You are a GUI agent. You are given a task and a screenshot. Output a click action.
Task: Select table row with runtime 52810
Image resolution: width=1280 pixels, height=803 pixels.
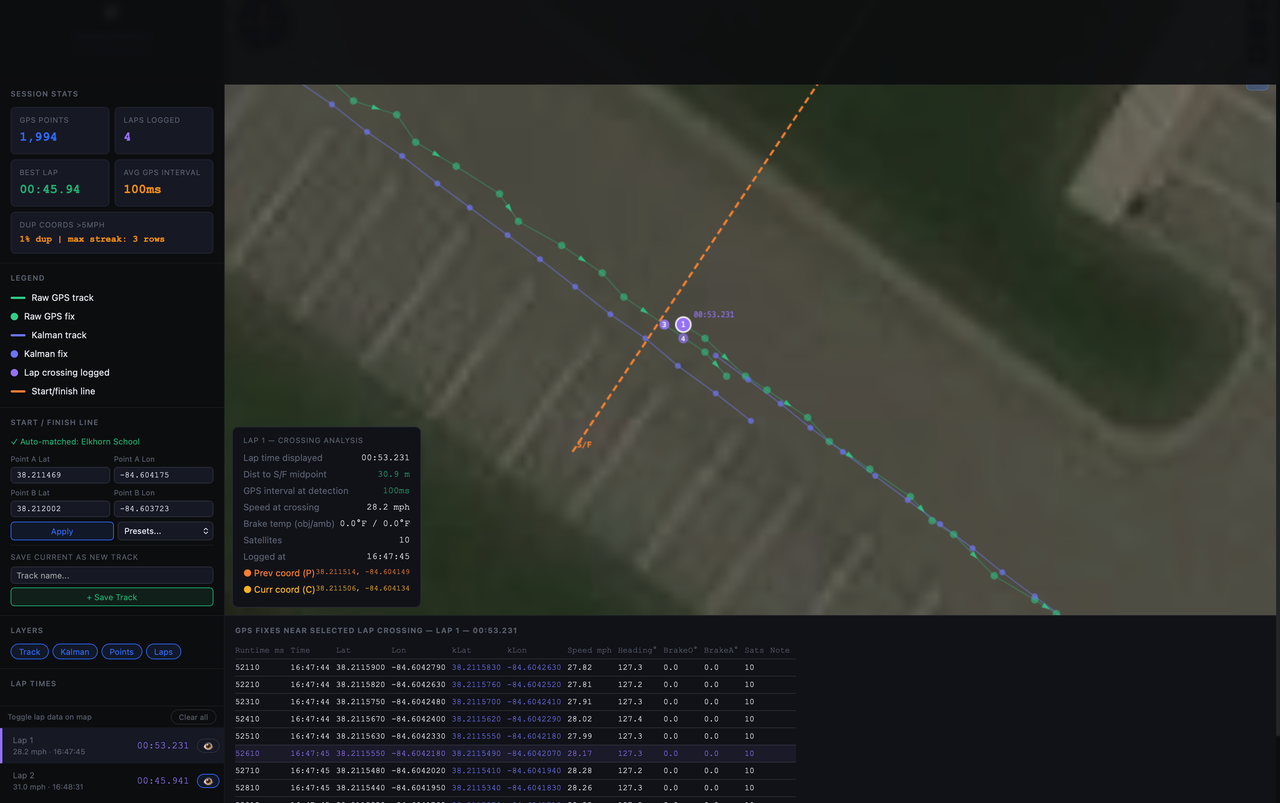click(515, 788)
